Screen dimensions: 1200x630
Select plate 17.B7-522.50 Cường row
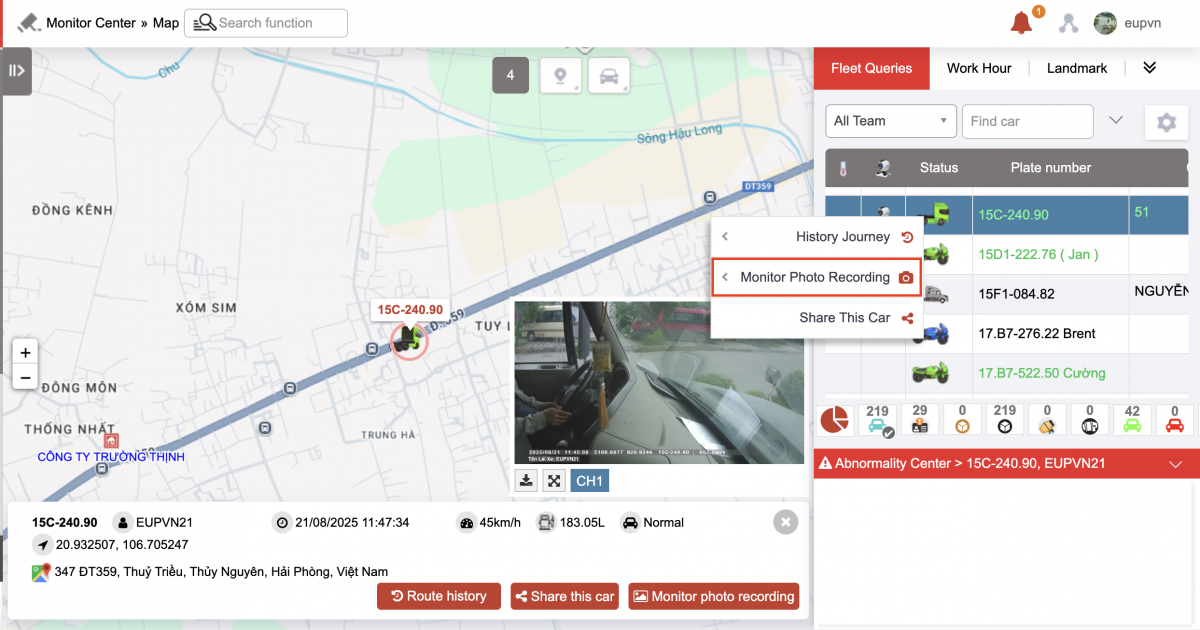click(x=1042, y=373)
